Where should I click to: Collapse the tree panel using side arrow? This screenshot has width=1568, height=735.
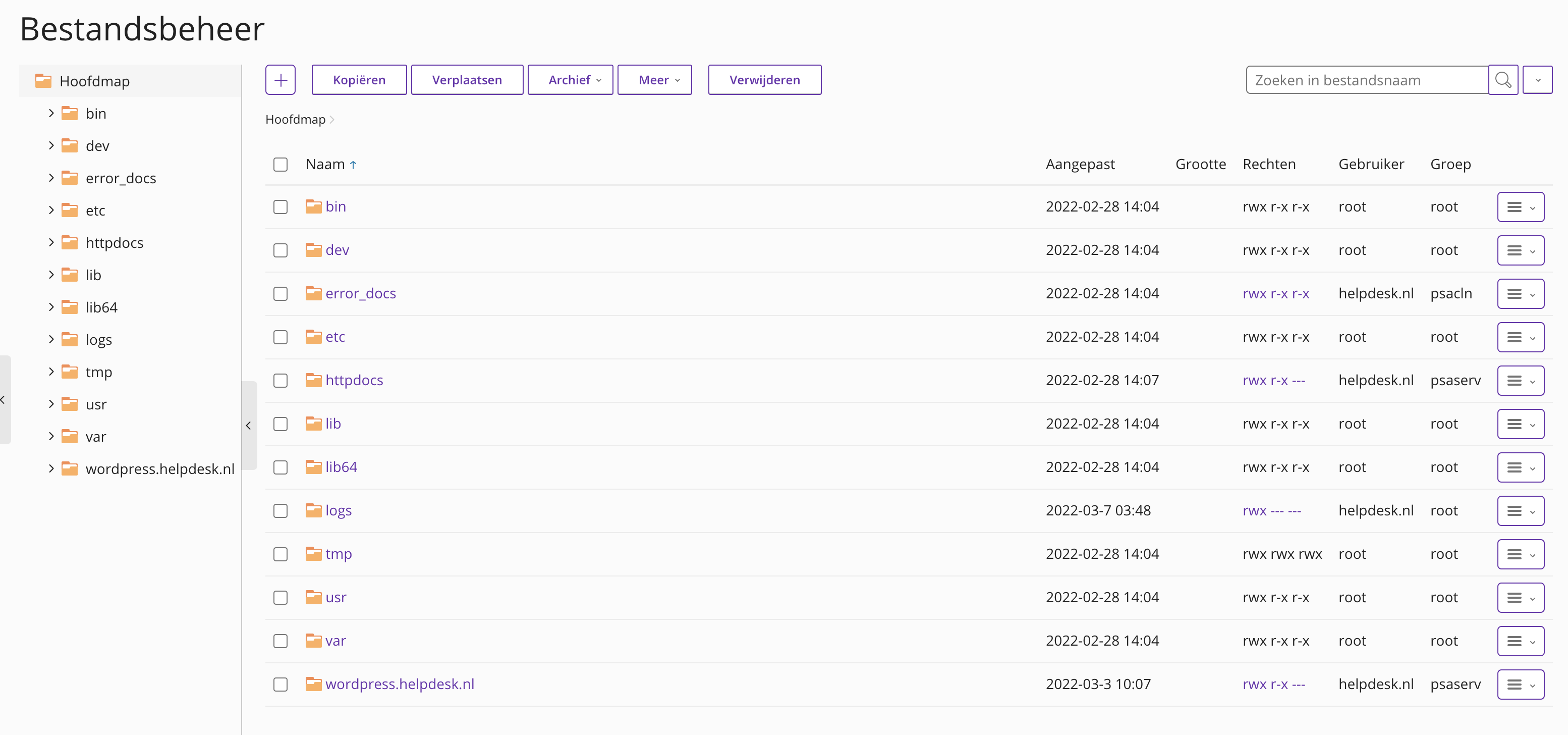click(248, 426)
